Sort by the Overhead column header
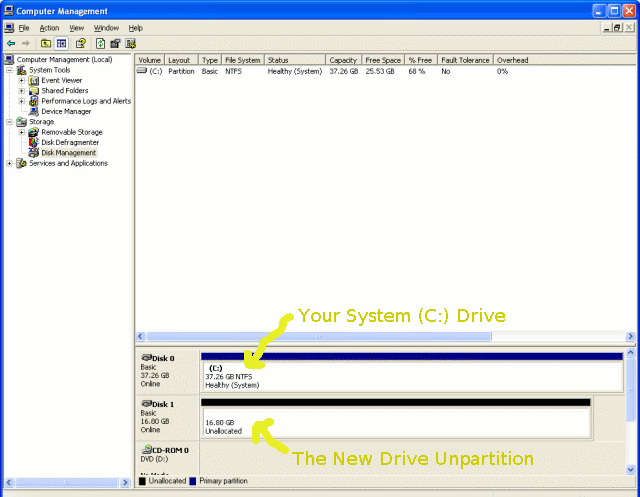This screenshot has height=497, width=640. tap(564, 60)
